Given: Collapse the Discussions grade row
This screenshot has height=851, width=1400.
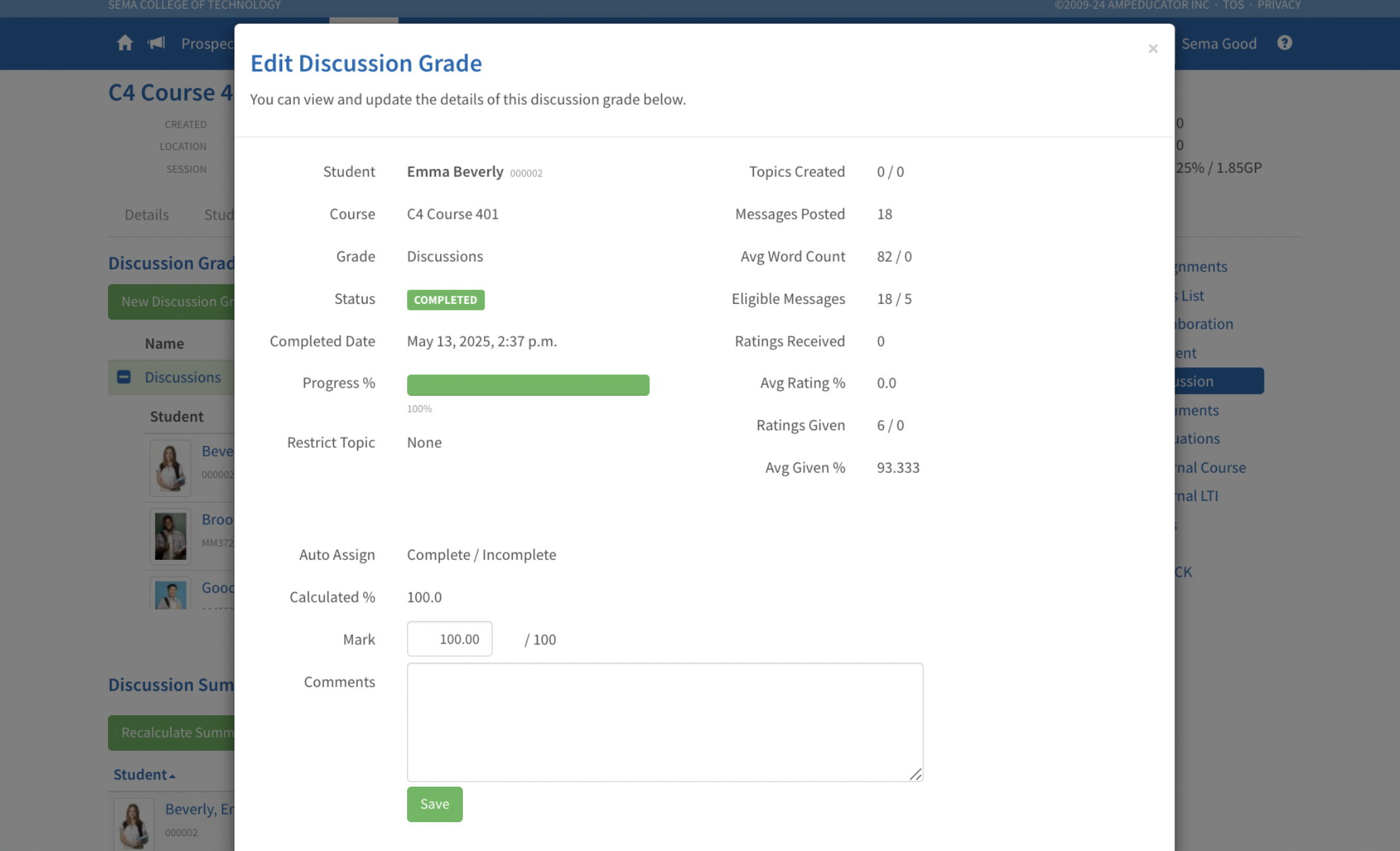Looking at the screenshot, I should pyautogui.click(x=124, y=377).
